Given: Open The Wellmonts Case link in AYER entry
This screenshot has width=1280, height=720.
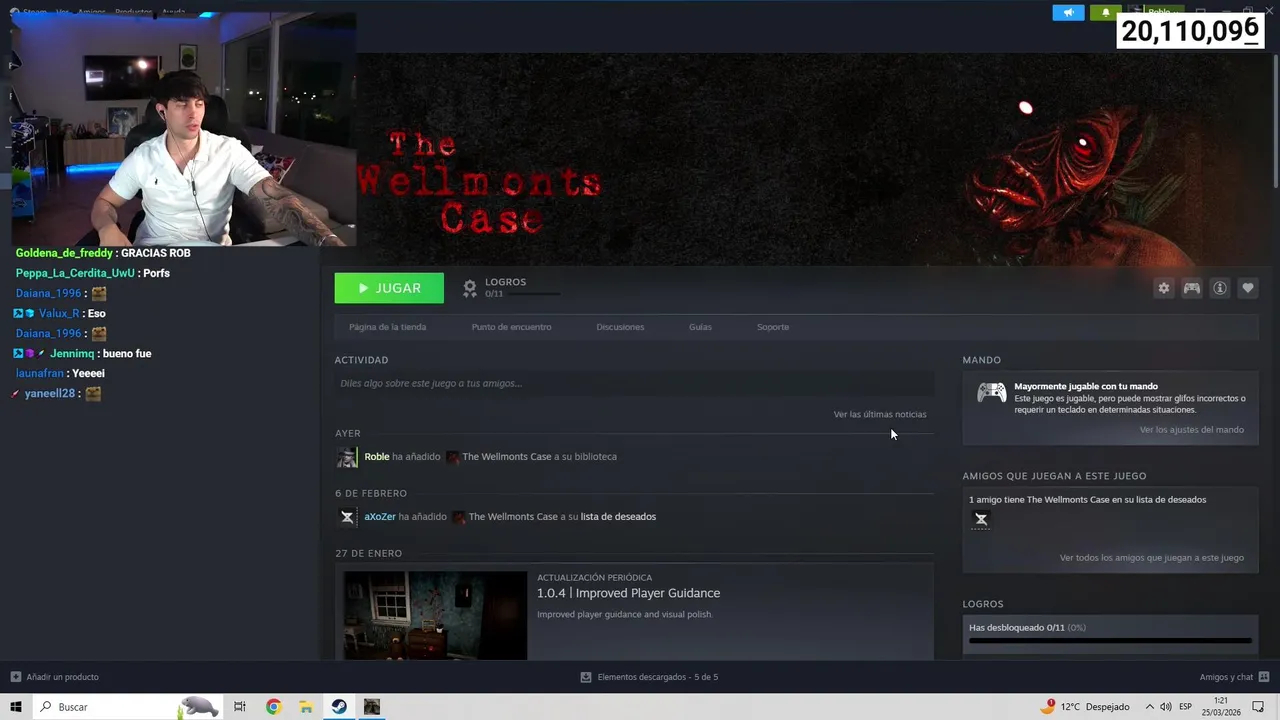Looking at the screenshot, I should coord(507,457).
